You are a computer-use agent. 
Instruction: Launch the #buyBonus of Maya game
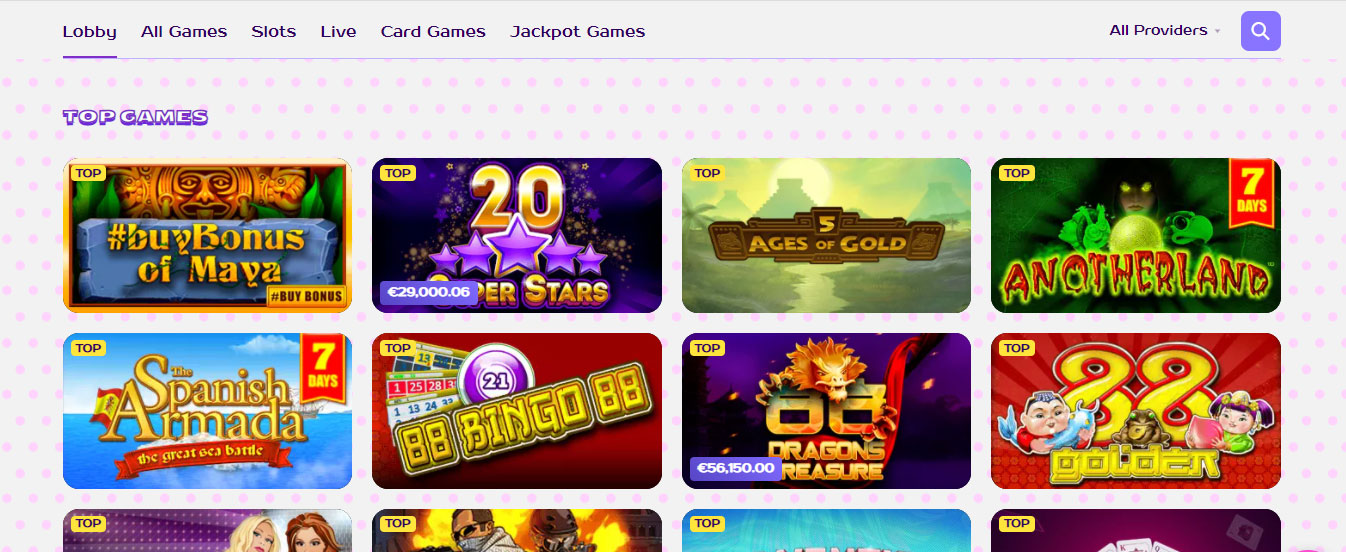pyautogui.click(x=207, y=235)
